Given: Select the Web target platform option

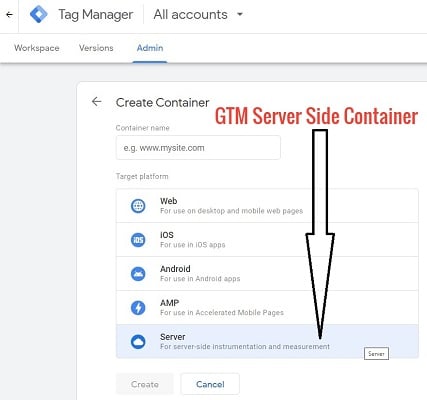Looking at the screenshot, I should click(267, 206).
